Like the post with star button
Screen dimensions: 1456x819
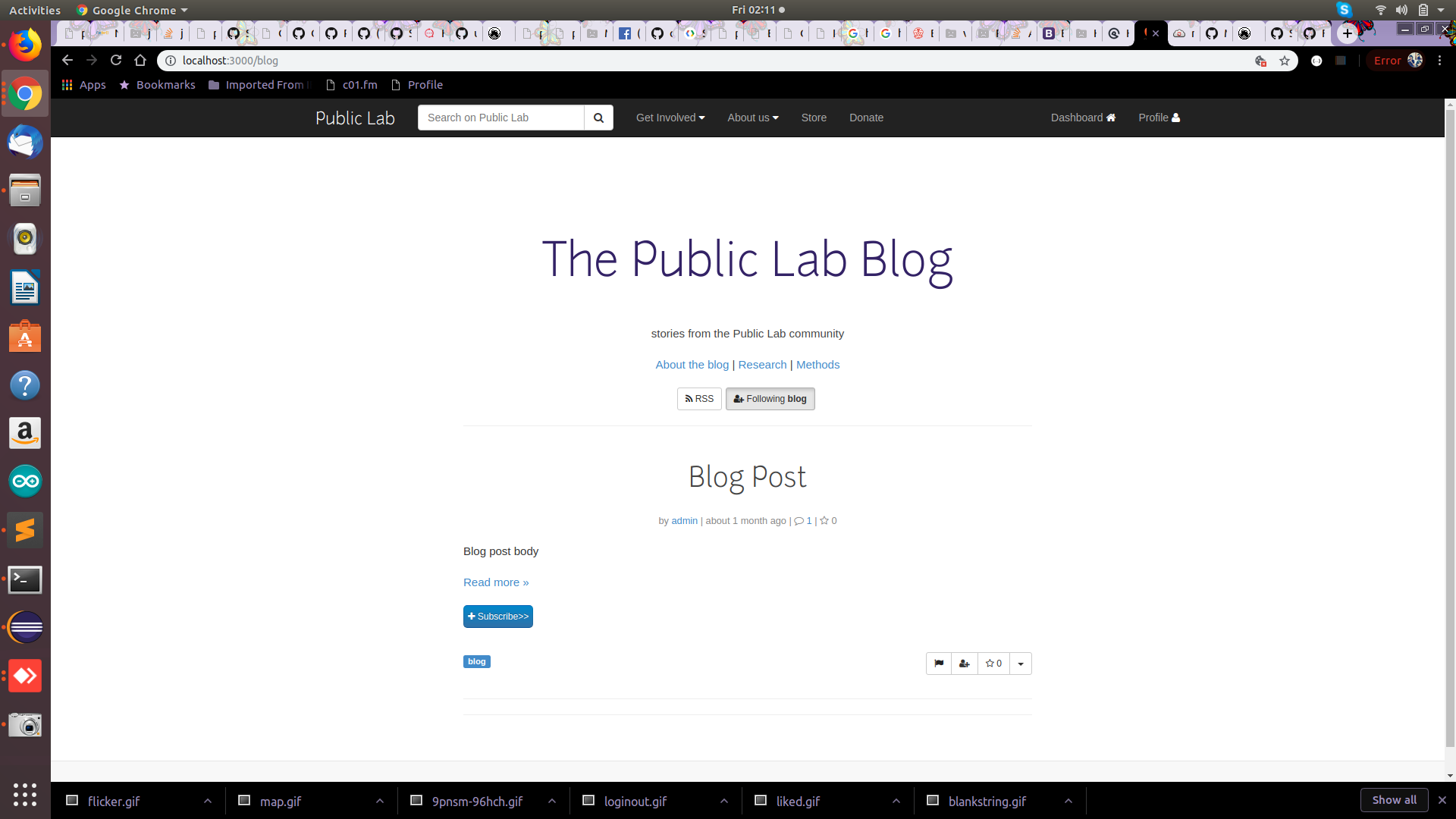993,664
